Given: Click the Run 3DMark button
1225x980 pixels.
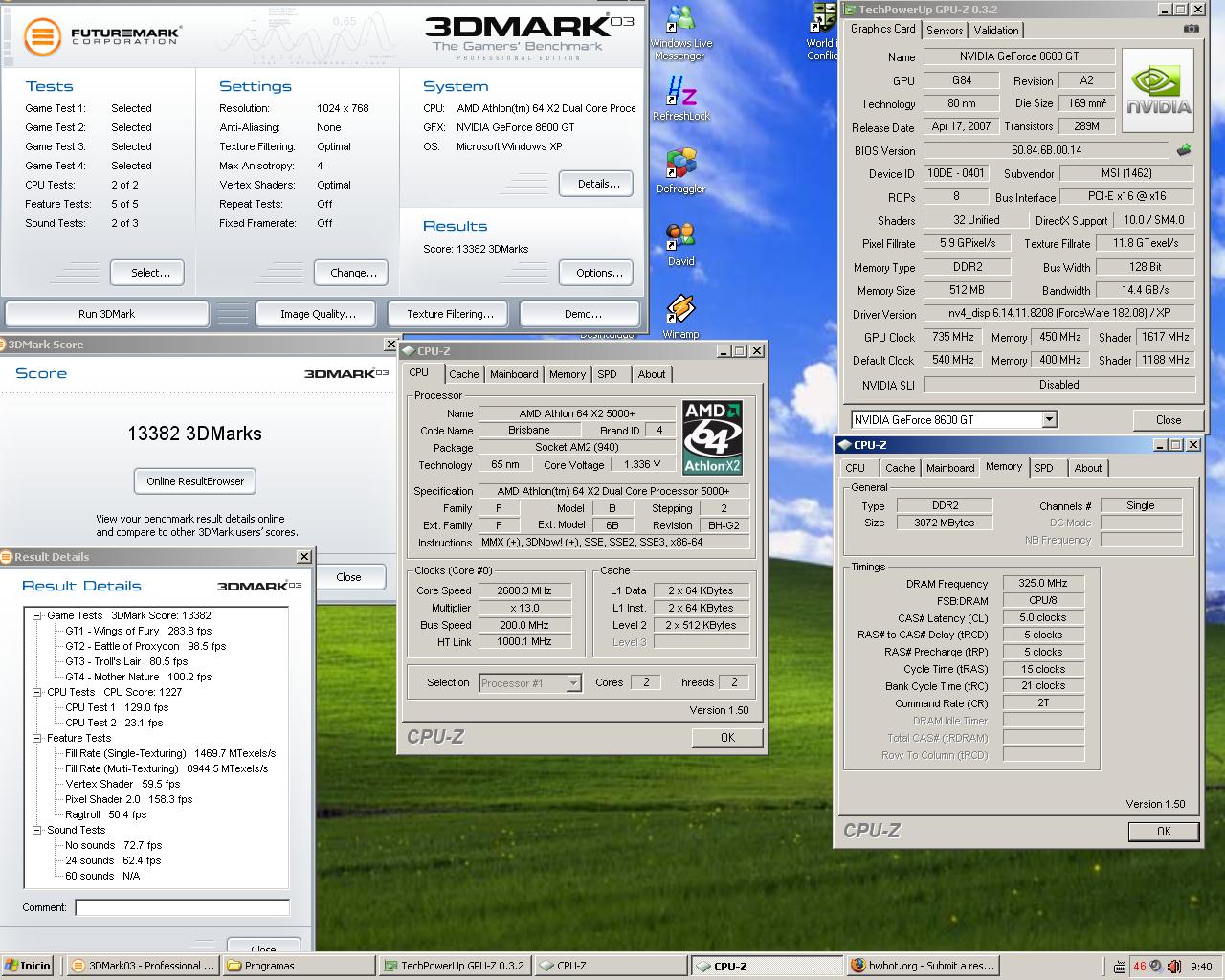Looking at the screenshot, I should [x=106, y=314].
